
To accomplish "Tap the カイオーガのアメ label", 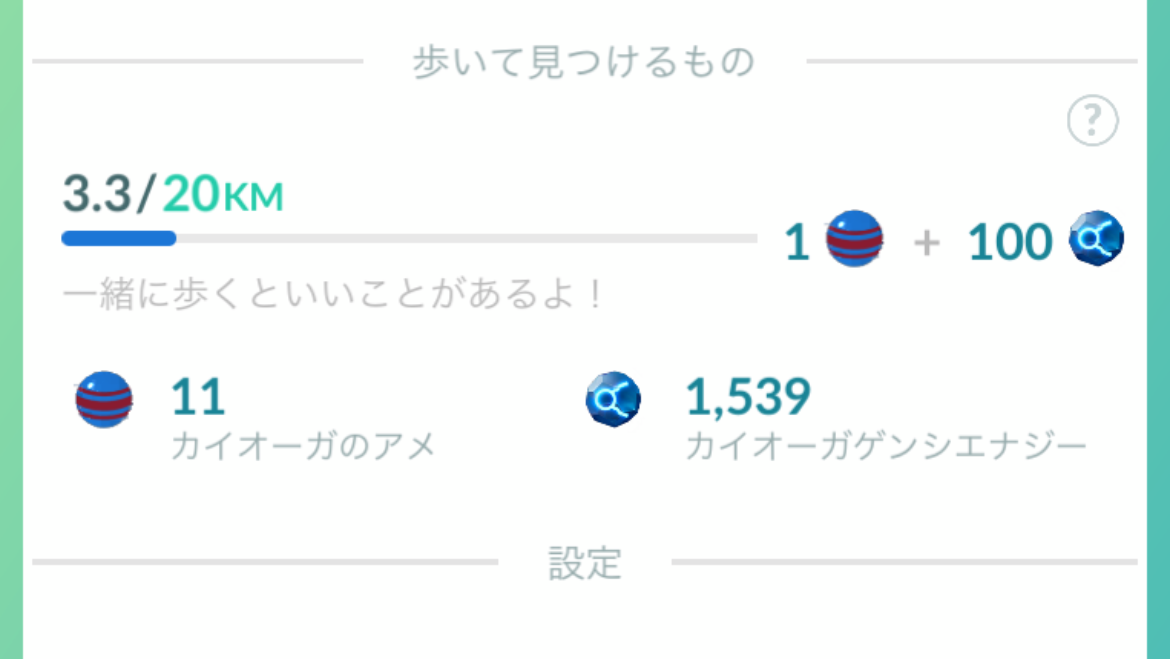I will pos(303,446).
